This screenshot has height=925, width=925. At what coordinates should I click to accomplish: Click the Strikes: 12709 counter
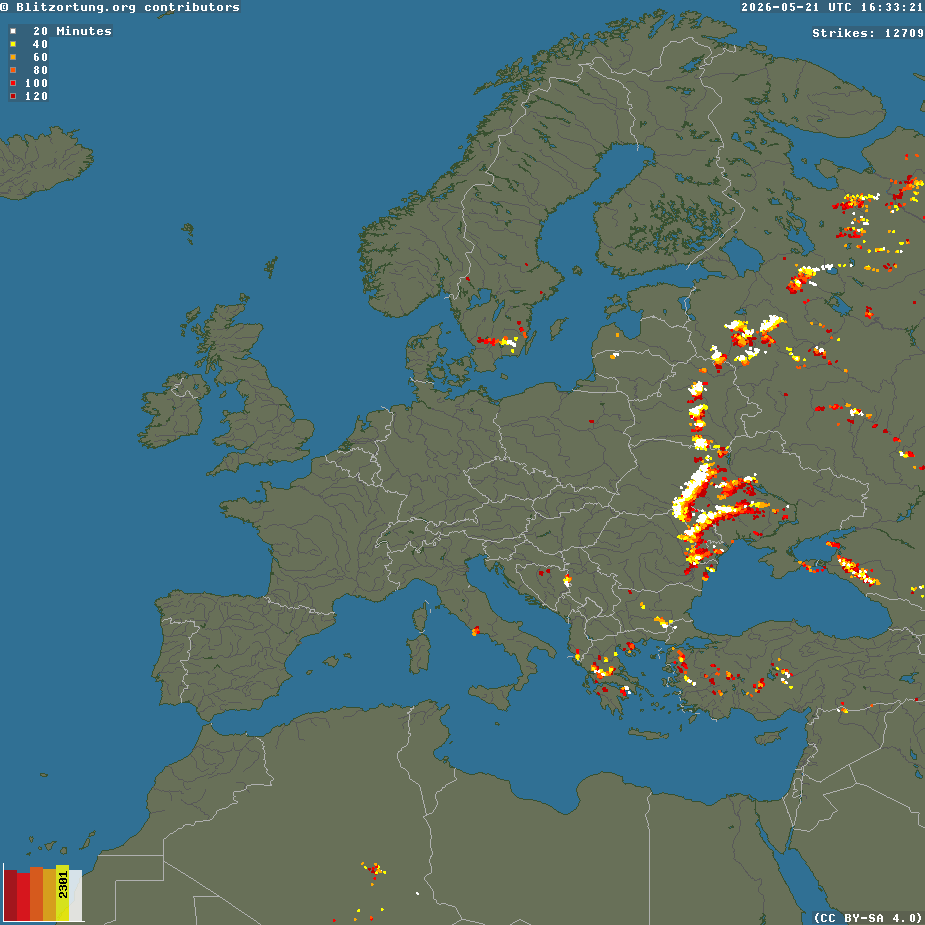click(x=868, y=33)
